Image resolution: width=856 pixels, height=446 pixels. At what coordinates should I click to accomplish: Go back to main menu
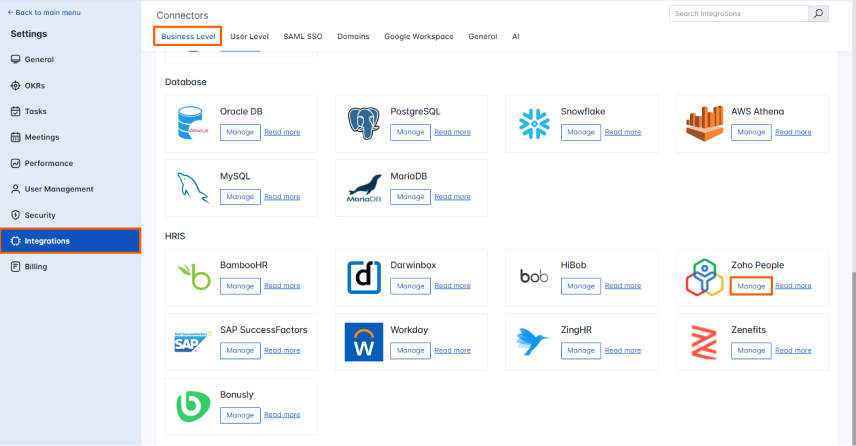(44, 13)
